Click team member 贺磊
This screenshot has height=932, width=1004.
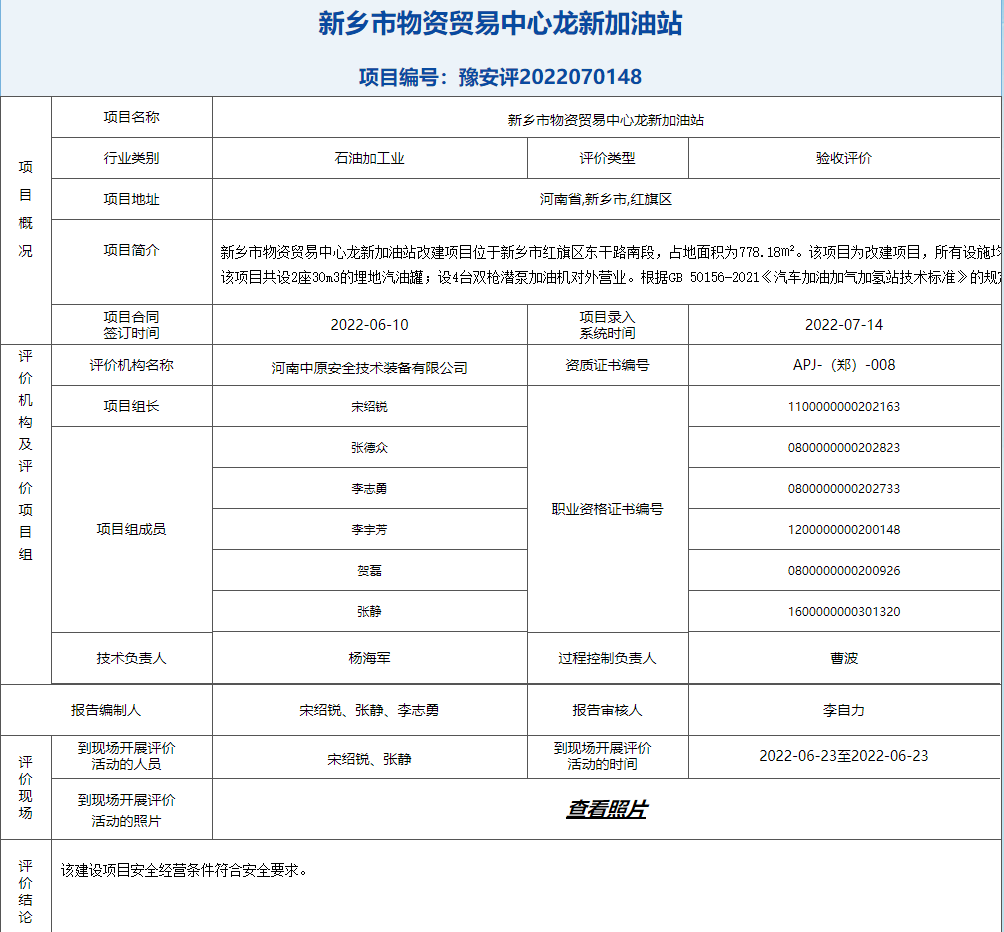(369, 570)
